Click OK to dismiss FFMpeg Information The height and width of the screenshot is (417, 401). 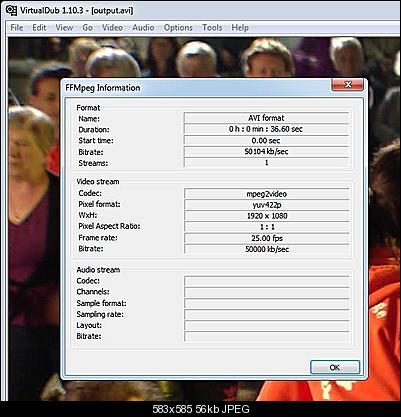[x=335, y=367]
